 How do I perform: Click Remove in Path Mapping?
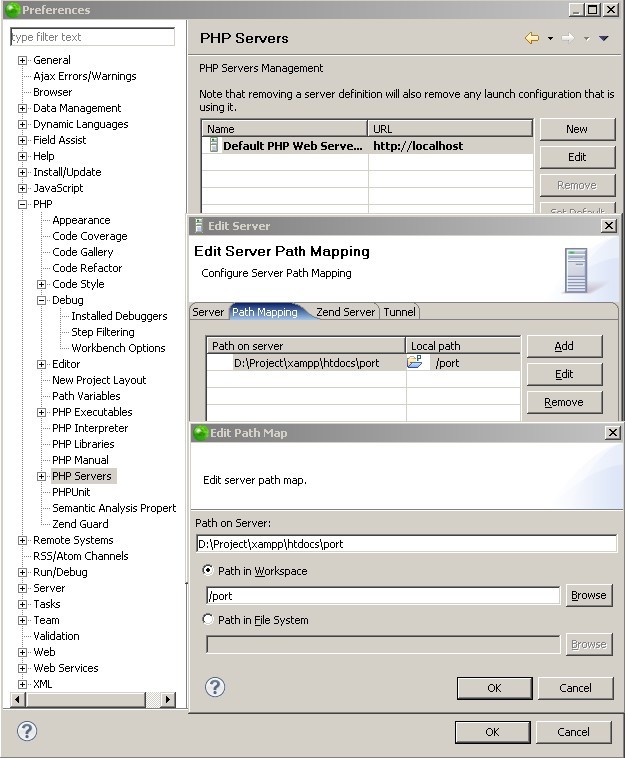coord(564,402)
